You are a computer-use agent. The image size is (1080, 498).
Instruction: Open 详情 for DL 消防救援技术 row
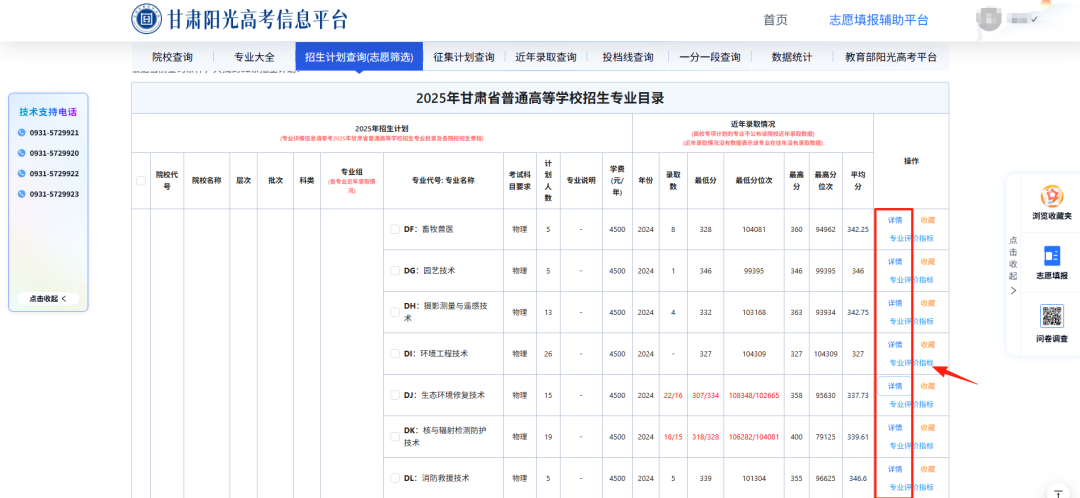click(x=895, y=469)
